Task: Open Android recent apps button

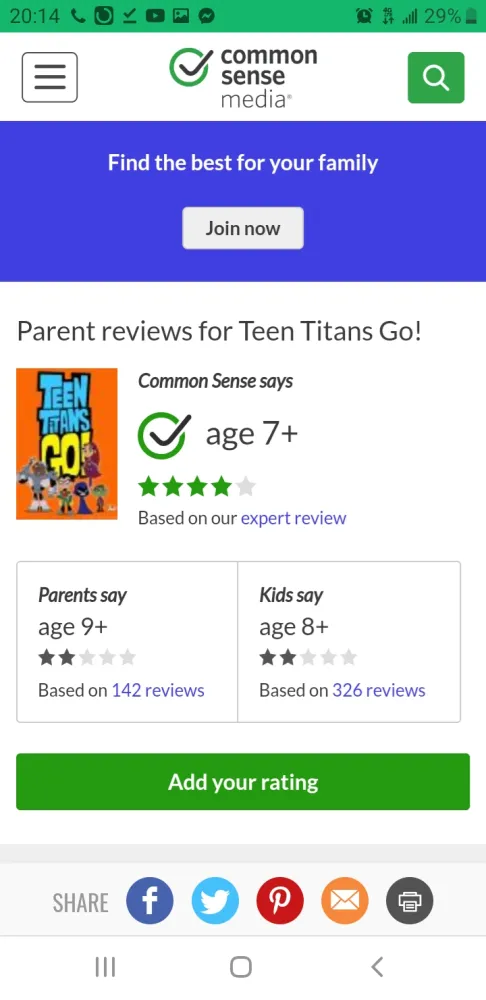Action: 105,967
